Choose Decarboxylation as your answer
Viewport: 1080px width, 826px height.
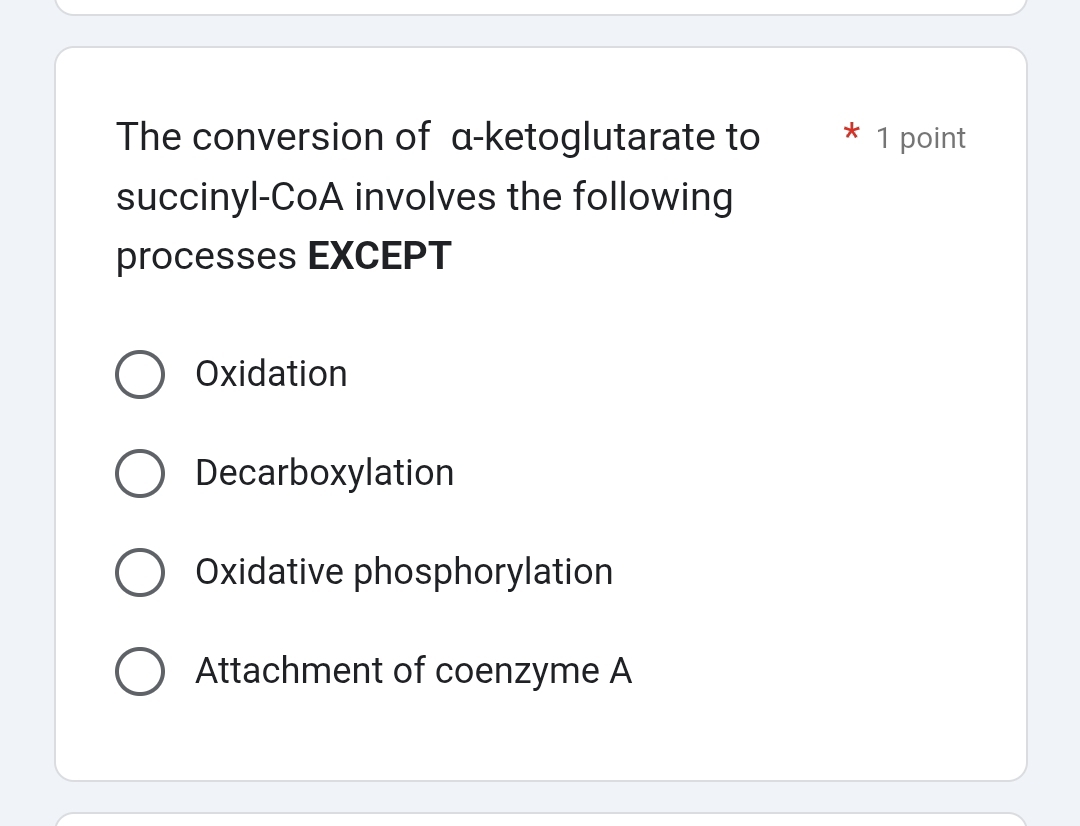(x=140, y=473)
